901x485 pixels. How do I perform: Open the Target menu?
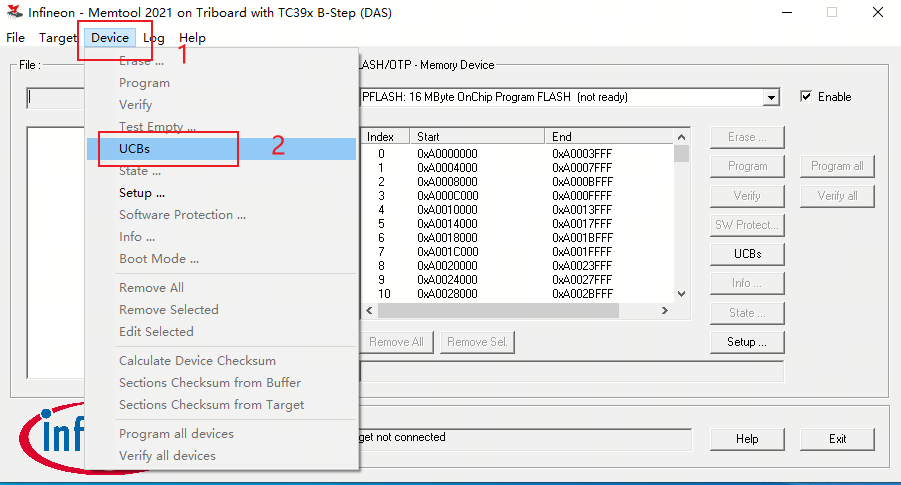[57, 38]
